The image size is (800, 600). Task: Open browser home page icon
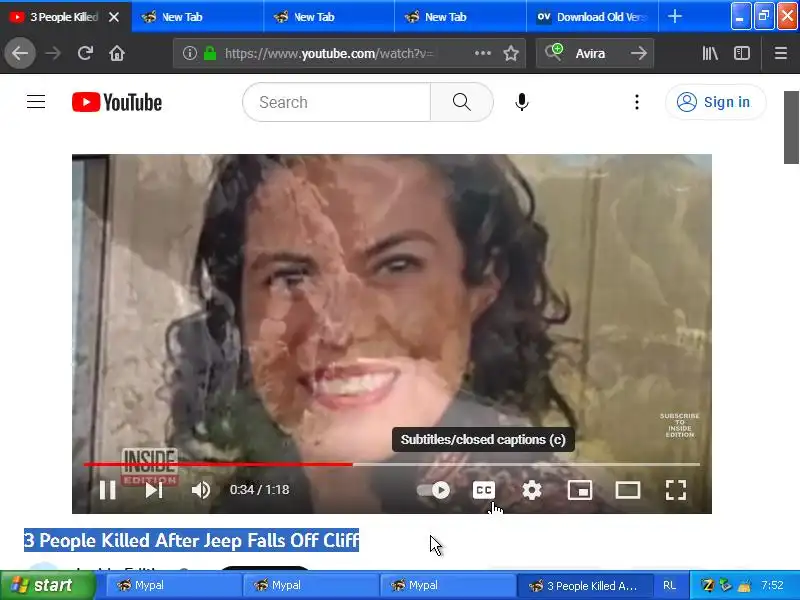coord(117,53)
